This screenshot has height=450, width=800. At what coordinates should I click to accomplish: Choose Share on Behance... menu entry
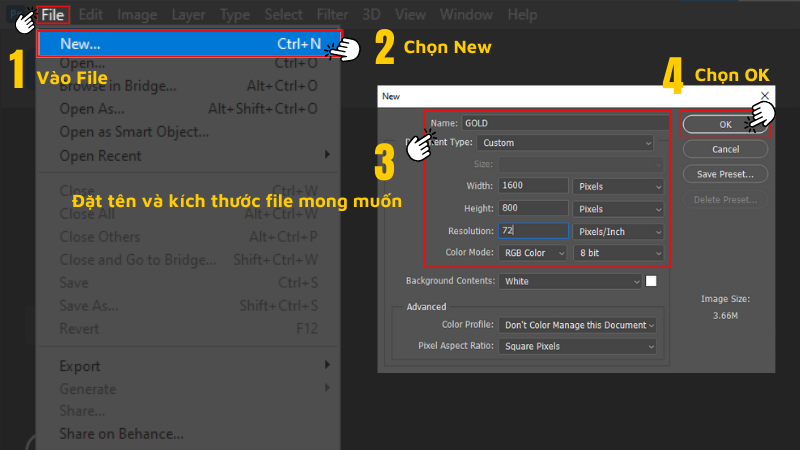[189, 434]
